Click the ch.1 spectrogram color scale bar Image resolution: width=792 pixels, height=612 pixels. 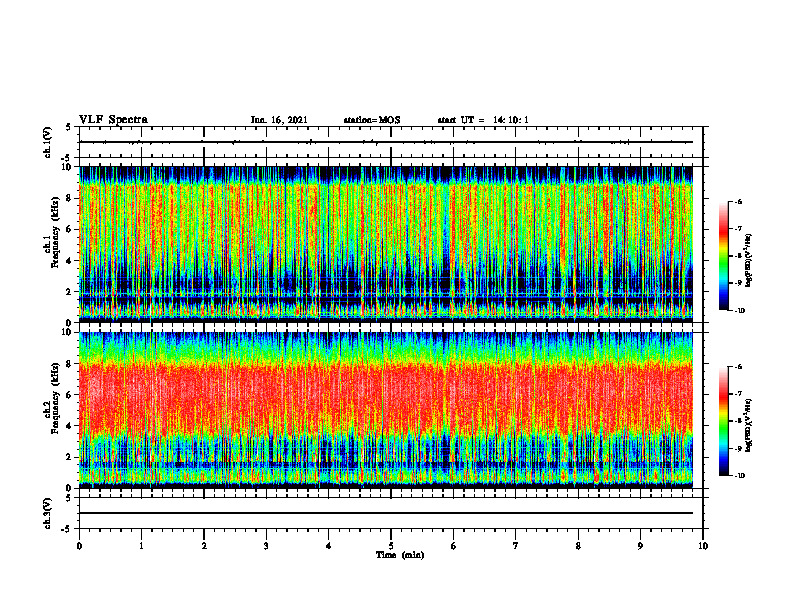[723, 256]
